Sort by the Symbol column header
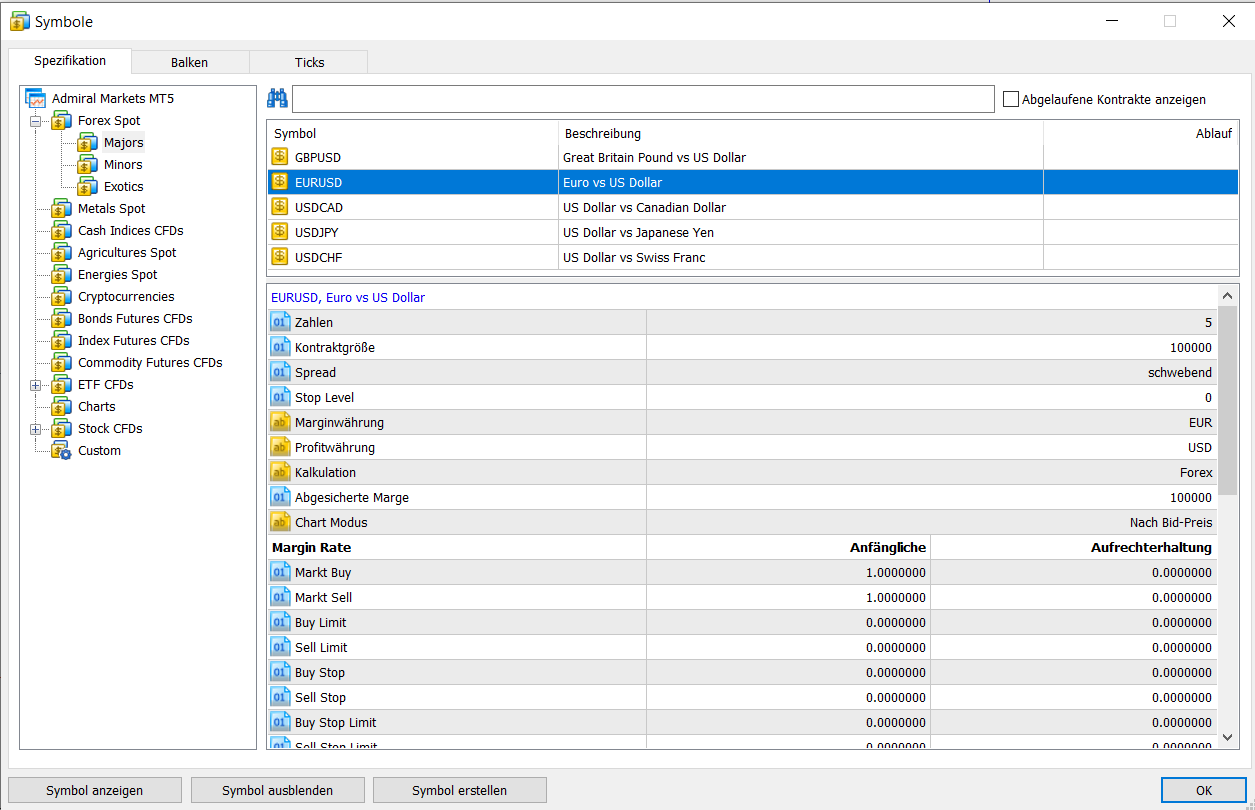 pos(412,133)
